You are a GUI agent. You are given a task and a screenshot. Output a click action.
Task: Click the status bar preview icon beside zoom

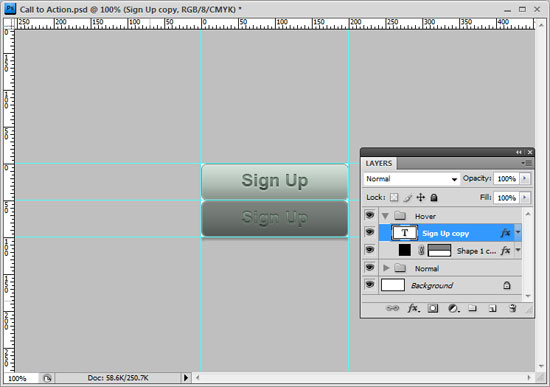47,378
